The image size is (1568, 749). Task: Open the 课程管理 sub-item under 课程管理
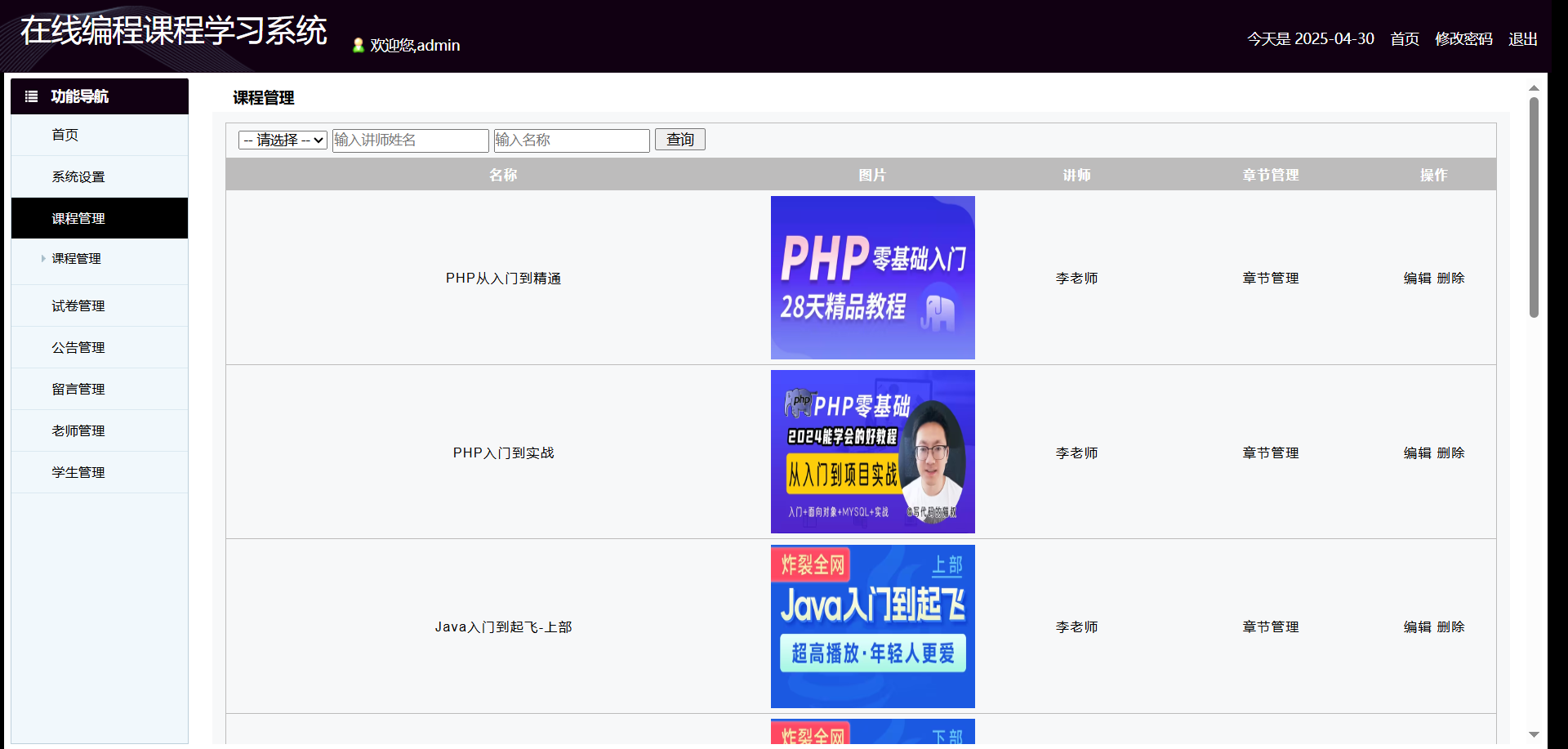tap(76, 258)
